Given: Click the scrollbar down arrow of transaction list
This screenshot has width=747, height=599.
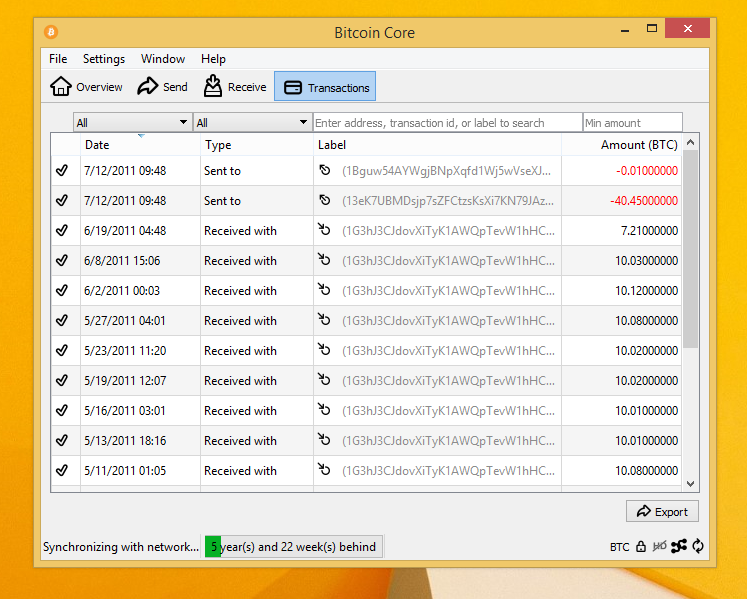Looking at the screenshot, I should tap(690, 484).
